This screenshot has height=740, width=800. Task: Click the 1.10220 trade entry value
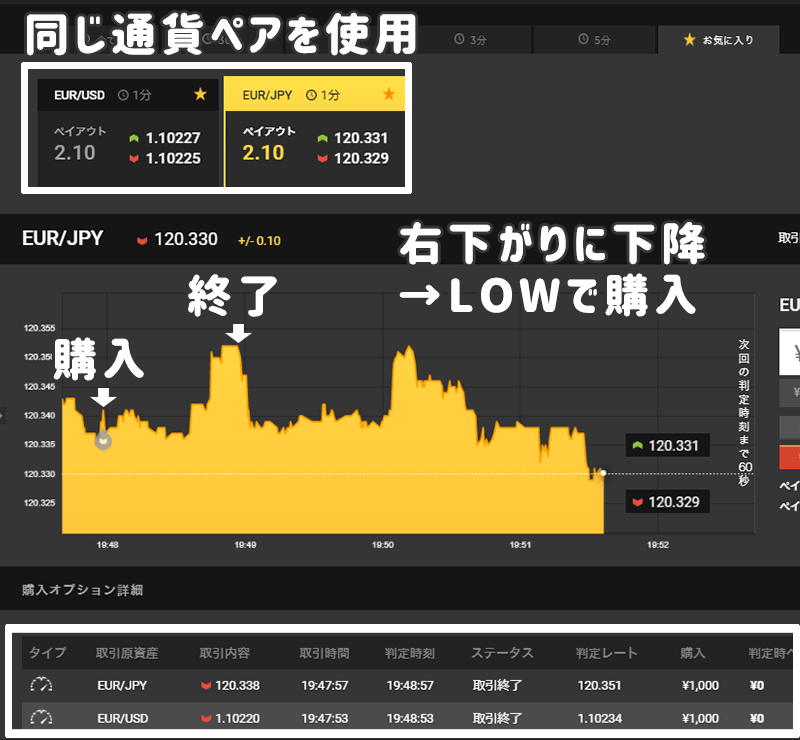coord(237,719)
